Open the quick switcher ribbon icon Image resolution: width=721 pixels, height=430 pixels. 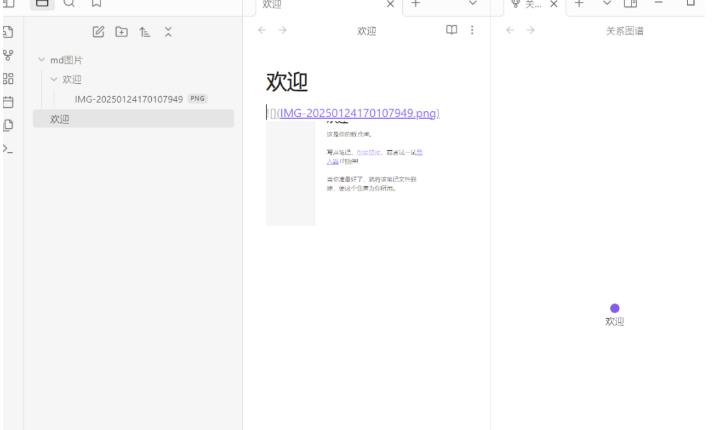coord(8,32)
